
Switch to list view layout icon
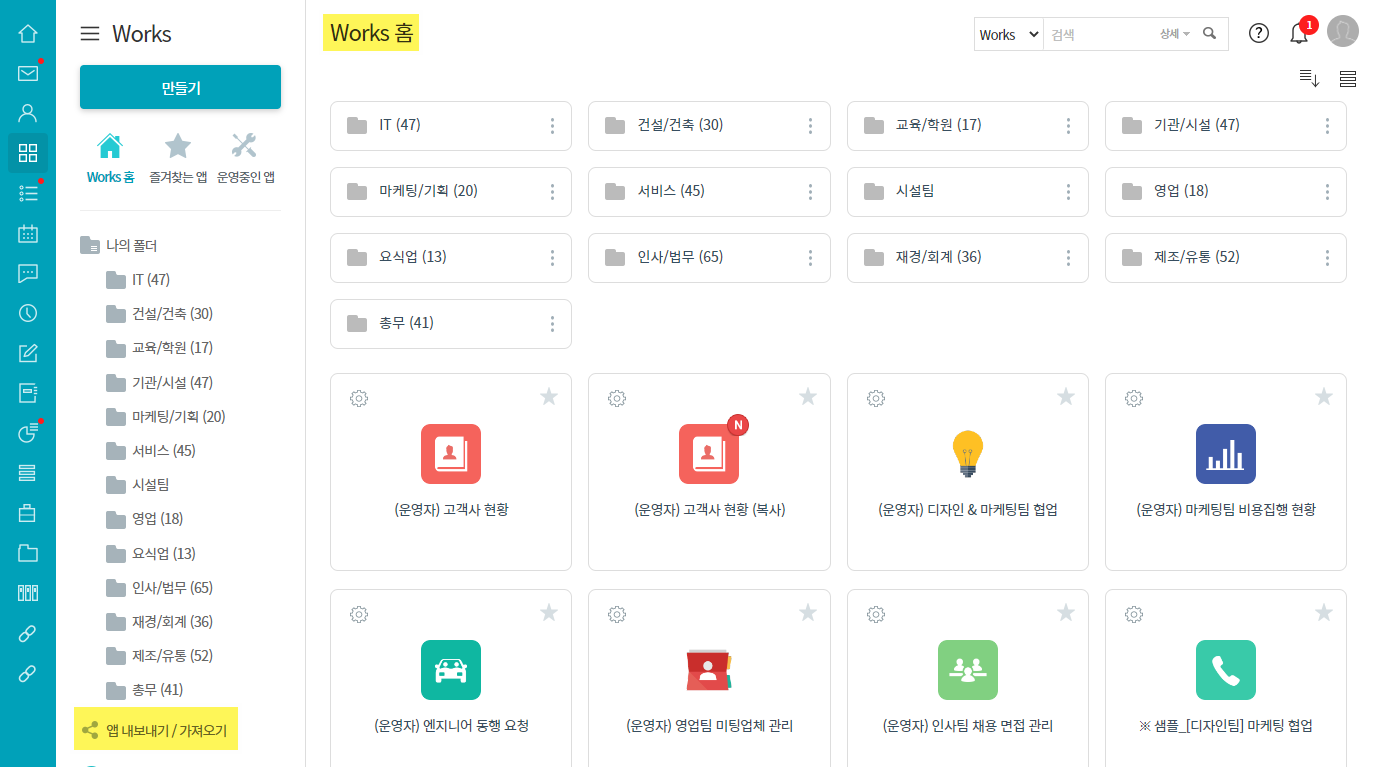click(x=1347, y=79)
